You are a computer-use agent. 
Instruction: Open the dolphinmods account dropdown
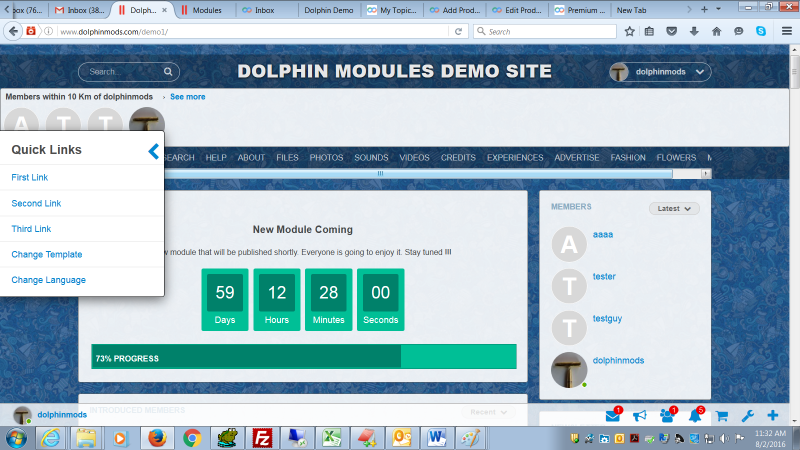660,72
